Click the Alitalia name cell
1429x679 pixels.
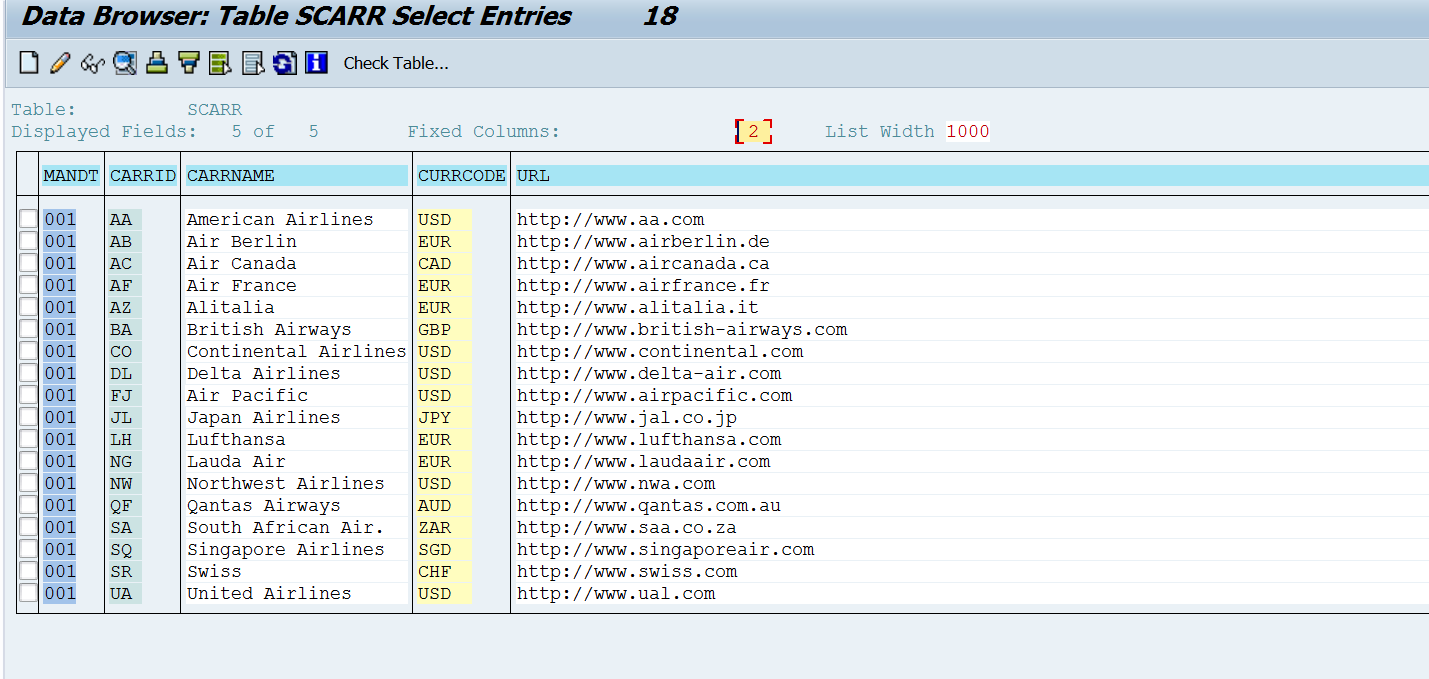(297, 307)
